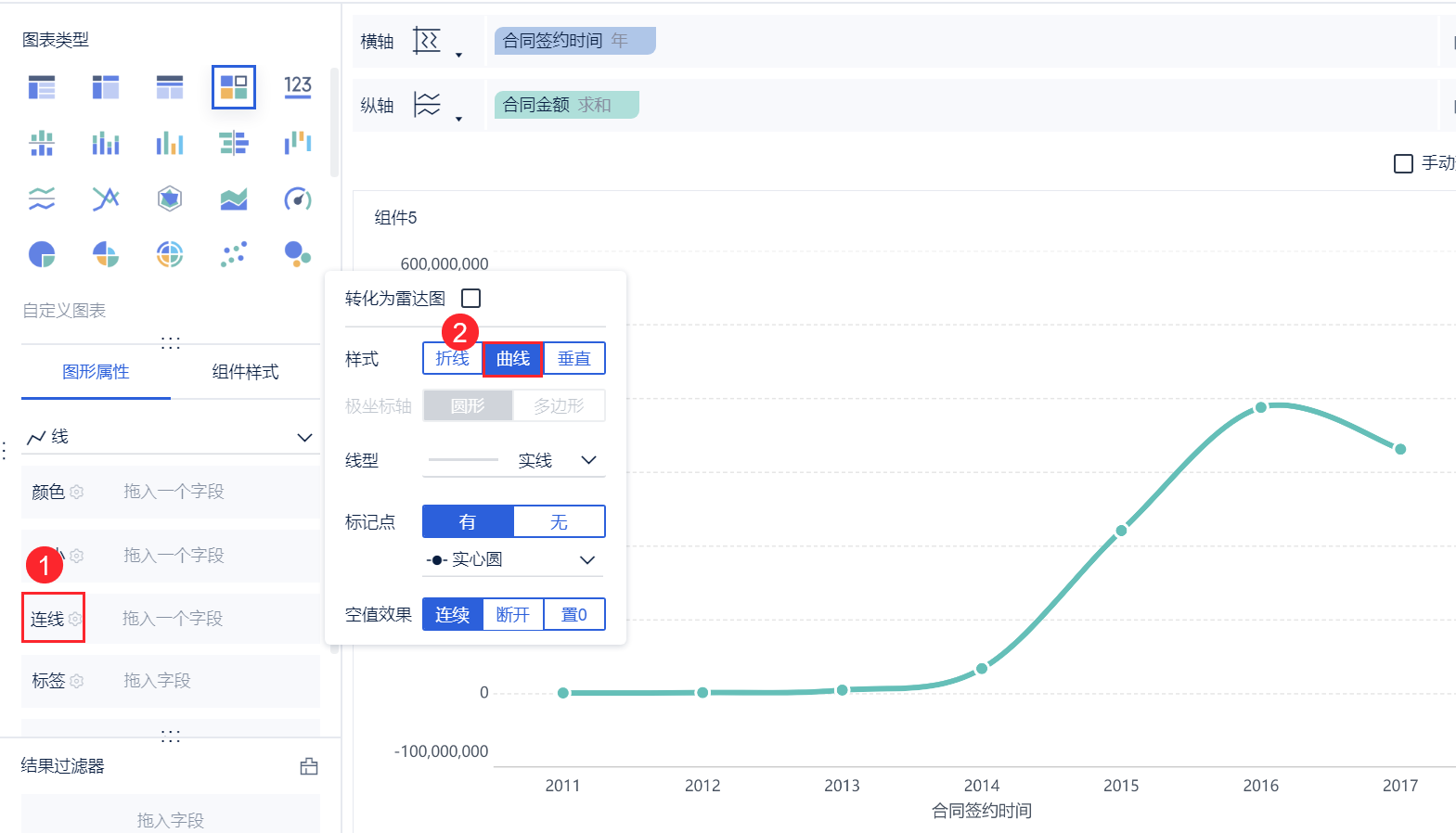
Task: Select the pie chart type icon
Action: (x=42, y=254)
